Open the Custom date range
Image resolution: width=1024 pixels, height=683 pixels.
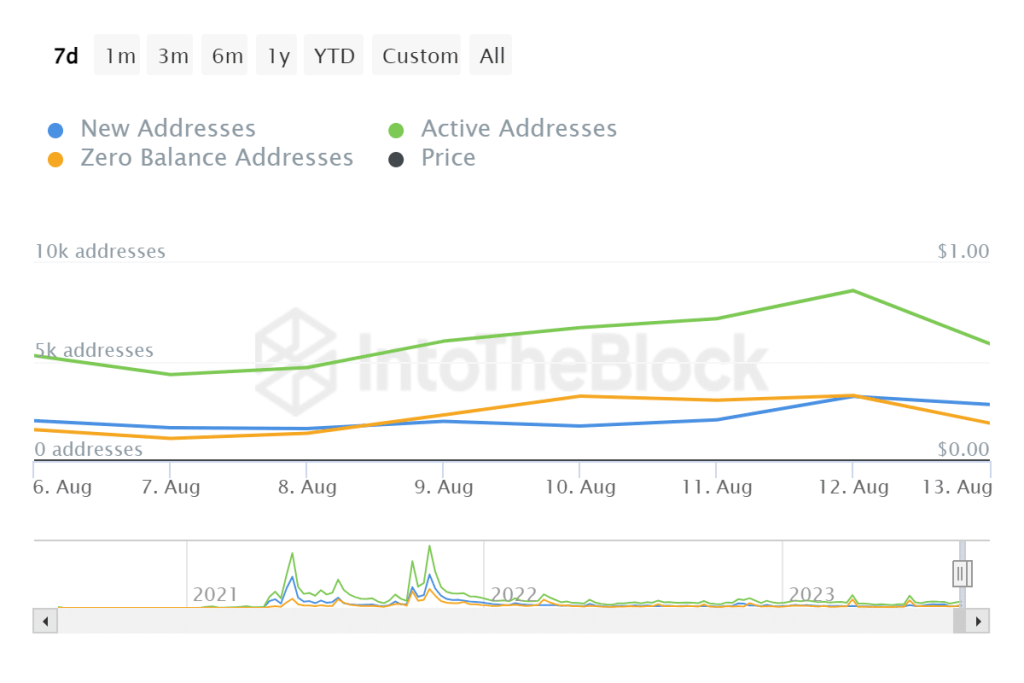pyautogui.click(x=420, y=56)
